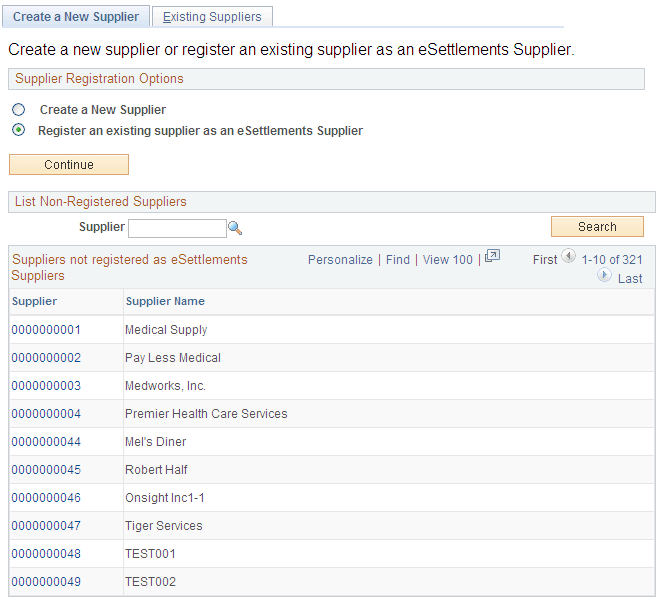Screen dimensions: 664x603
Task: Open supplier 0000000048 link
Action: click(46, 553)
